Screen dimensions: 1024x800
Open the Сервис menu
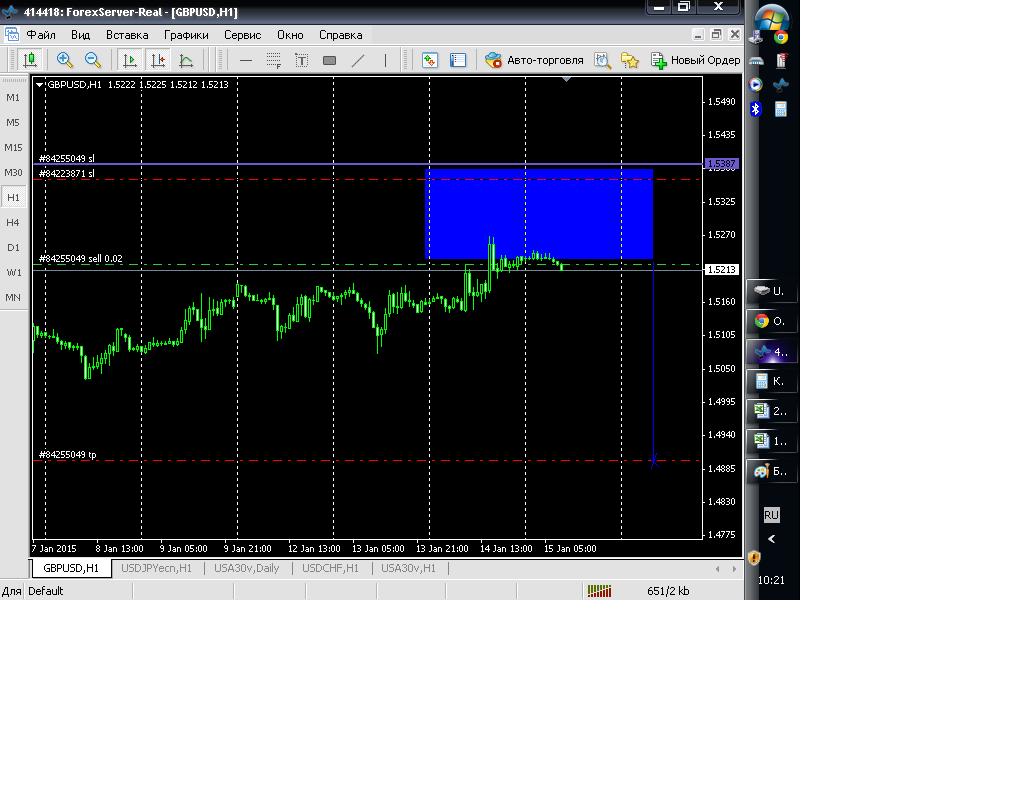(242, 34)
